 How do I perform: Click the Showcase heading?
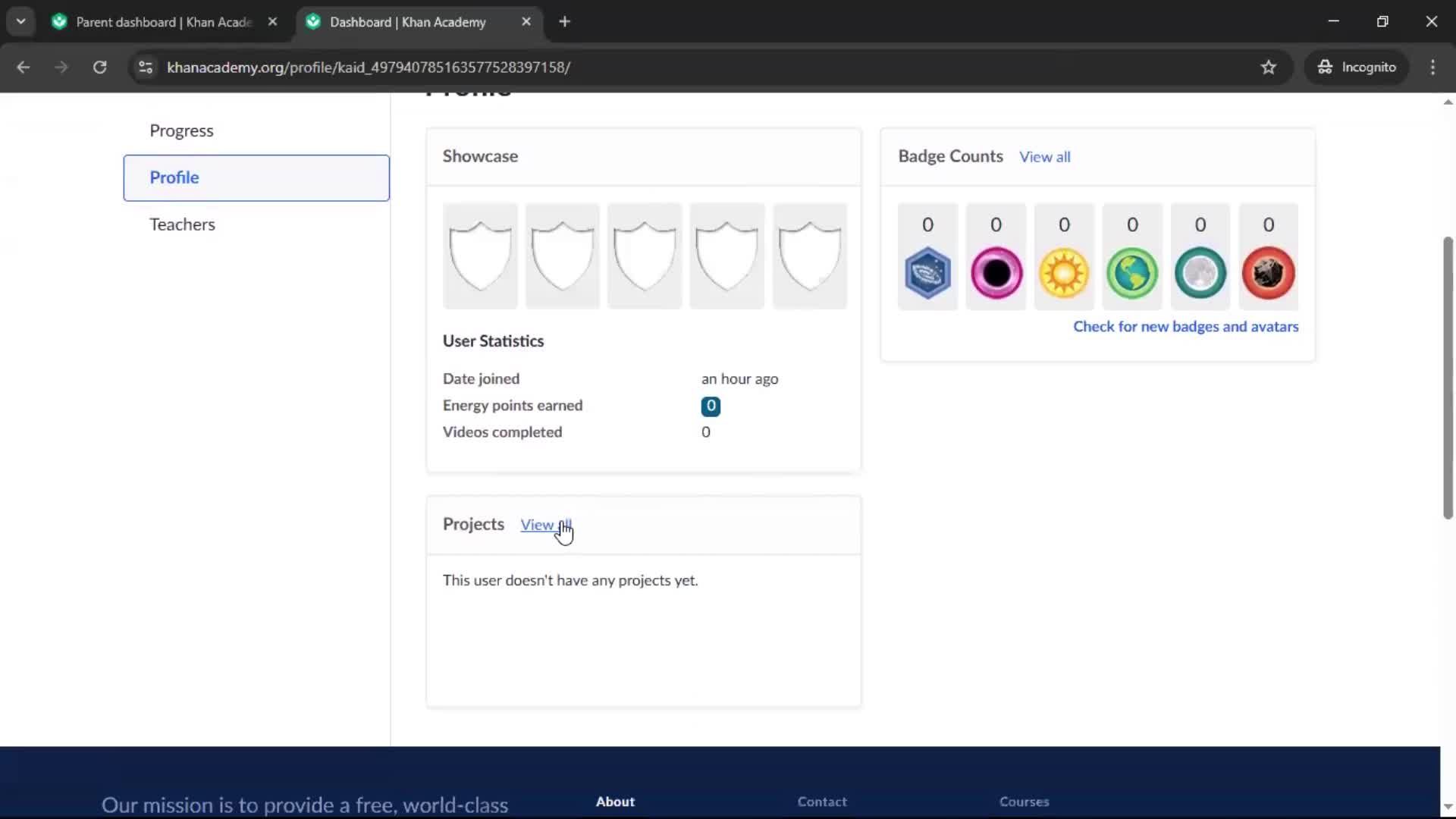click(x=480, y=156)
